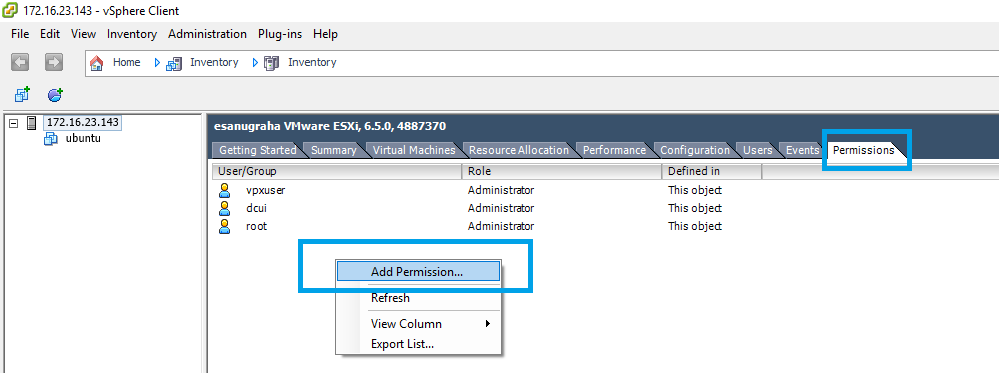Click the ubuntu virtual machine icon

pos(50,138)
